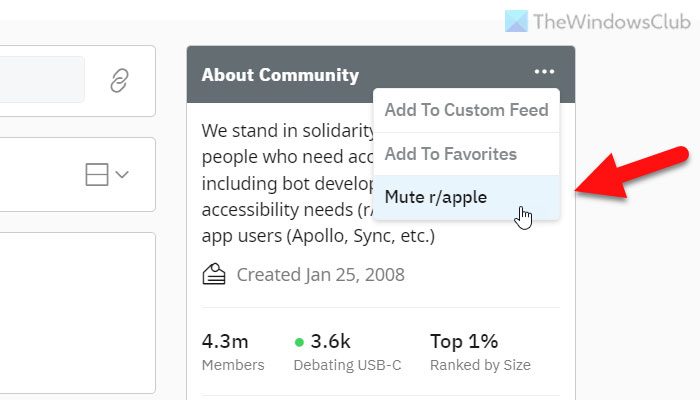The height and width of the screenshot is (400, 700).
Task: Click the "Debating USB-C" label
Action: pyautogui.click(x=347, y=365)
